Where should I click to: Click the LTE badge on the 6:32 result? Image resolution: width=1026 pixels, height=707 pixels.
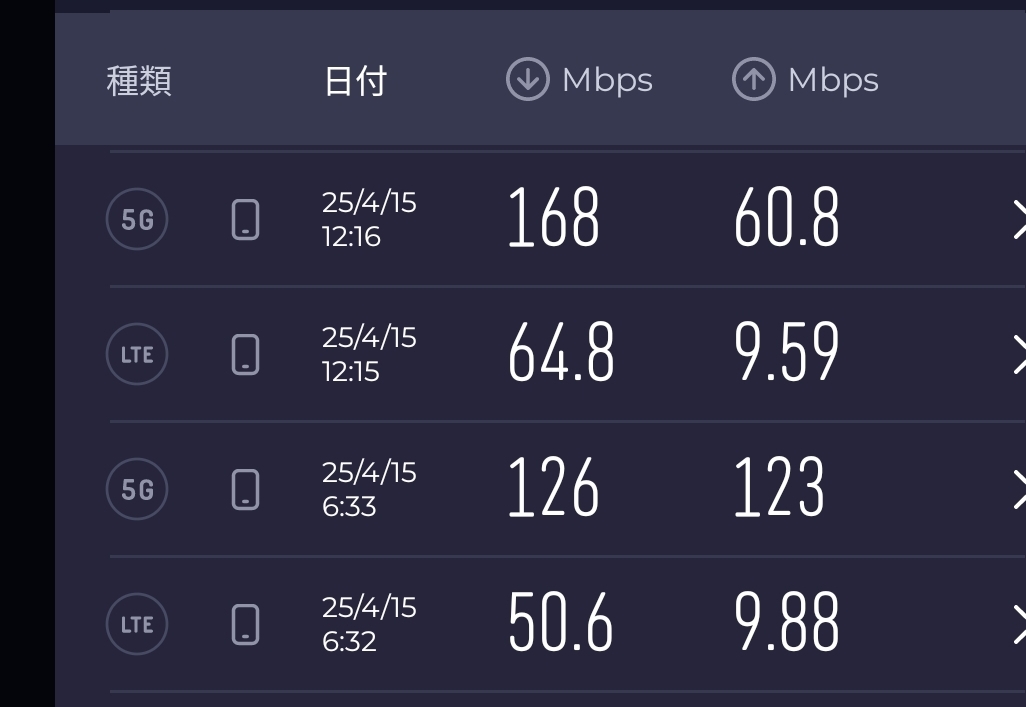coord(137,624)
